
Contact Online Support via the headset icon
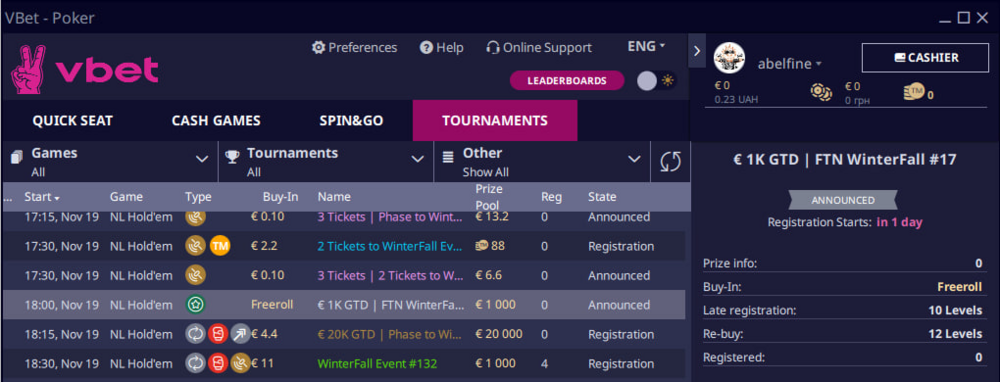(x=492, y=48)
